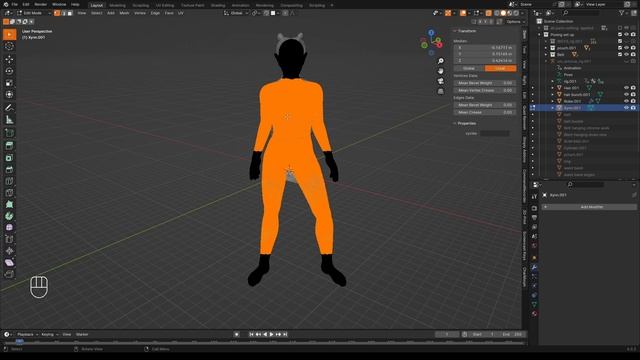Toggle visibility eye for the selected Kyren.001
640x360 pixels.
tap(627, 108)
